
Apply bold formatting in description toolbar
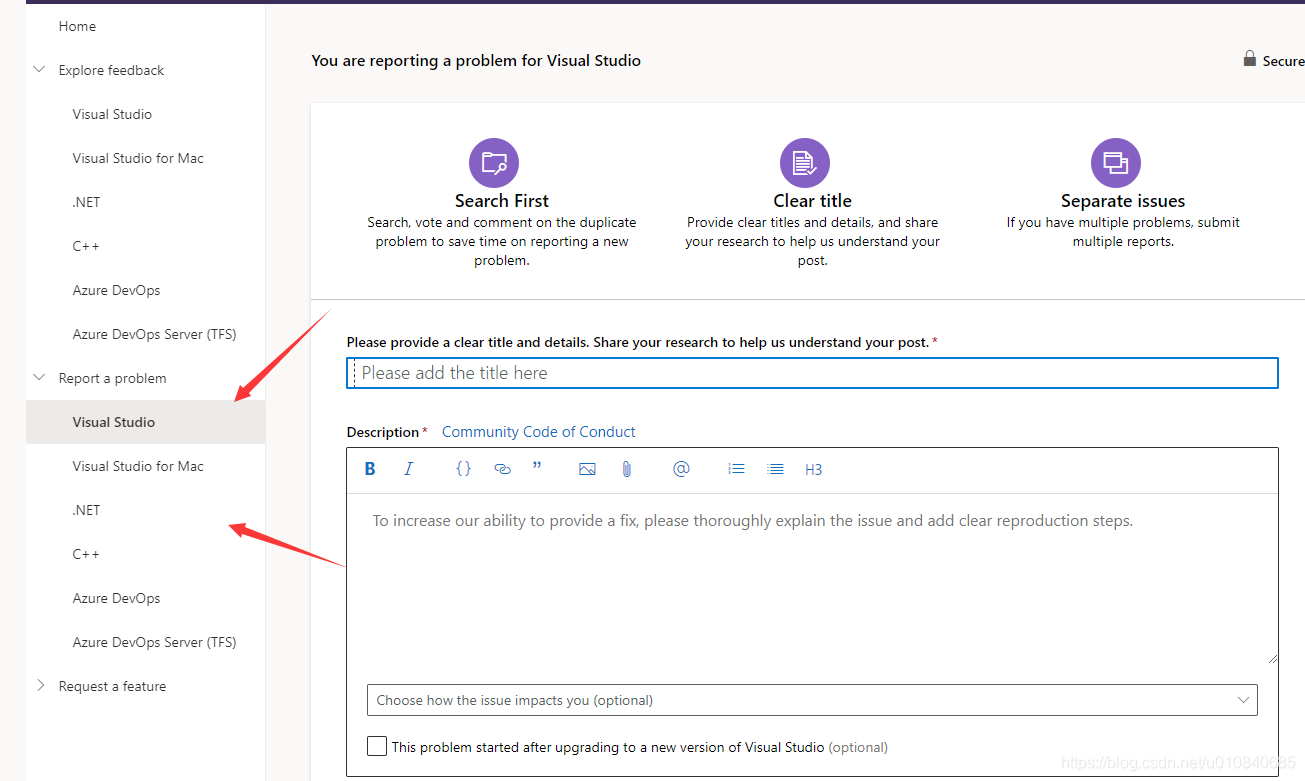[x=370, y=469]
